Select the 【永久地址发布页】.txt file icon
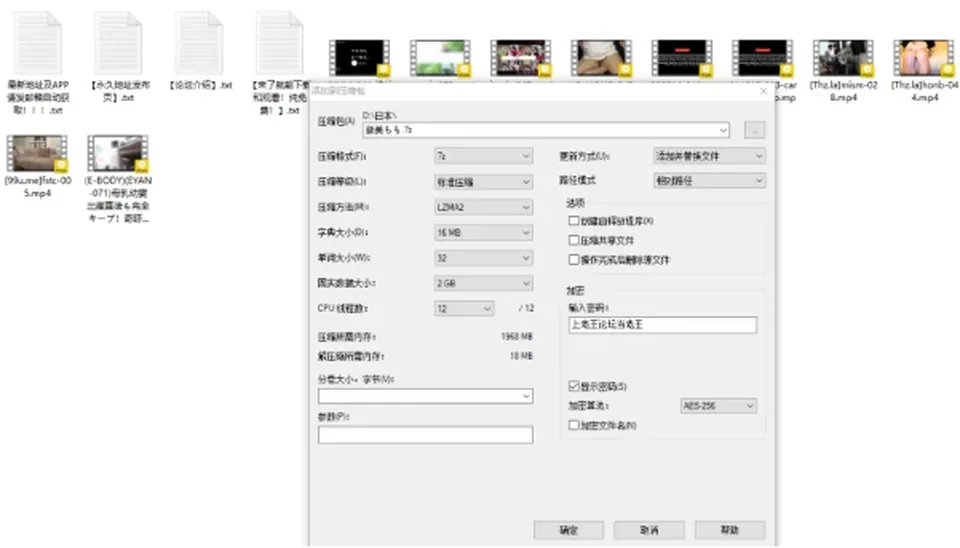The image size is (960, 548). (x=118, y=44)
